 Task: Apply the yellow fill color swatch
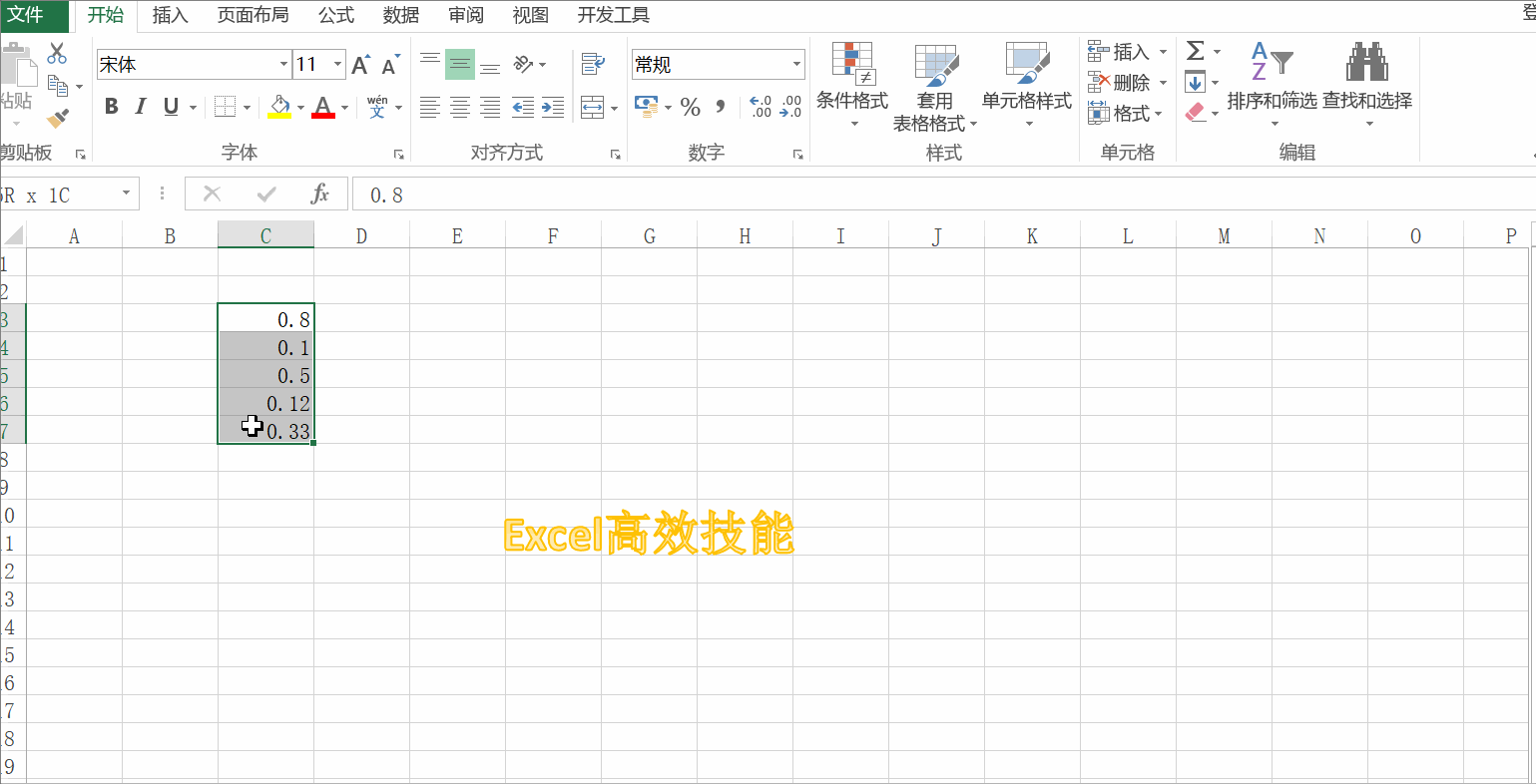279,107
